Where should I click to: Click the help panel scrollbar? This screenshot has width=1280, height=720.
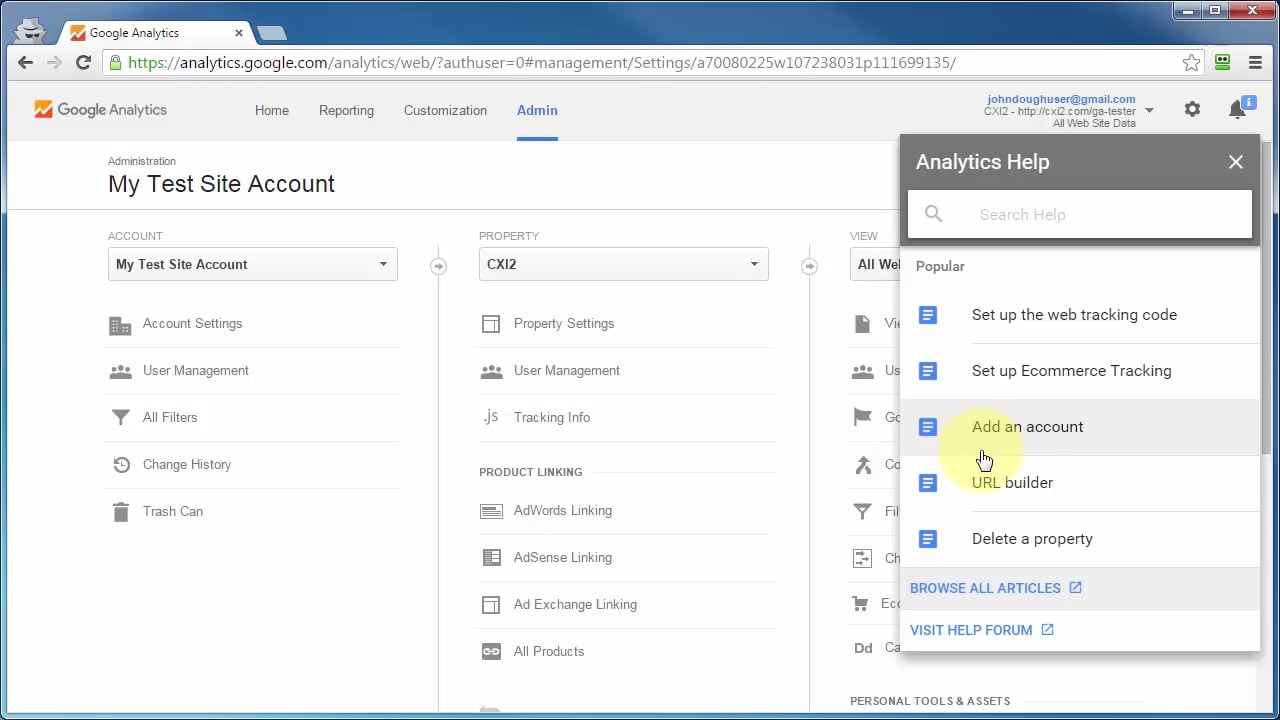1266,300
